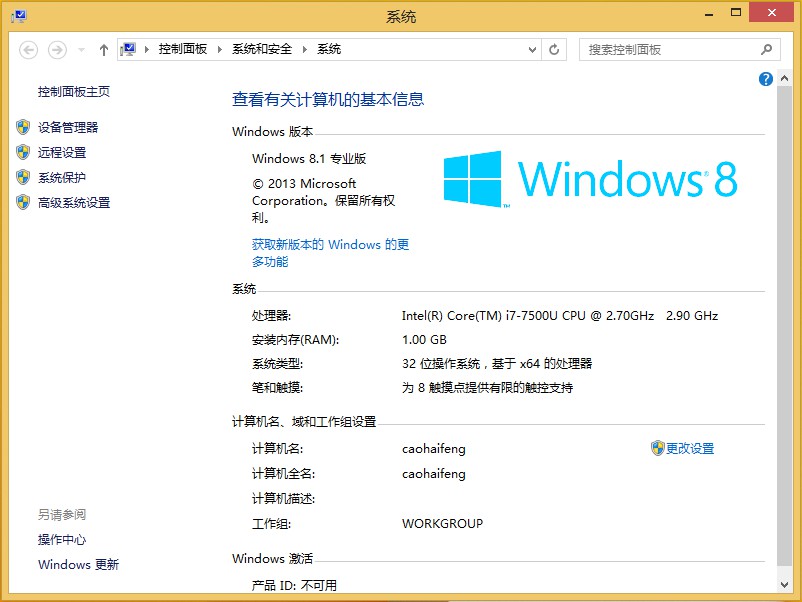Click the Forward navigation arrow
This screenshot has height=602, width=802.
tap(57, 50)
